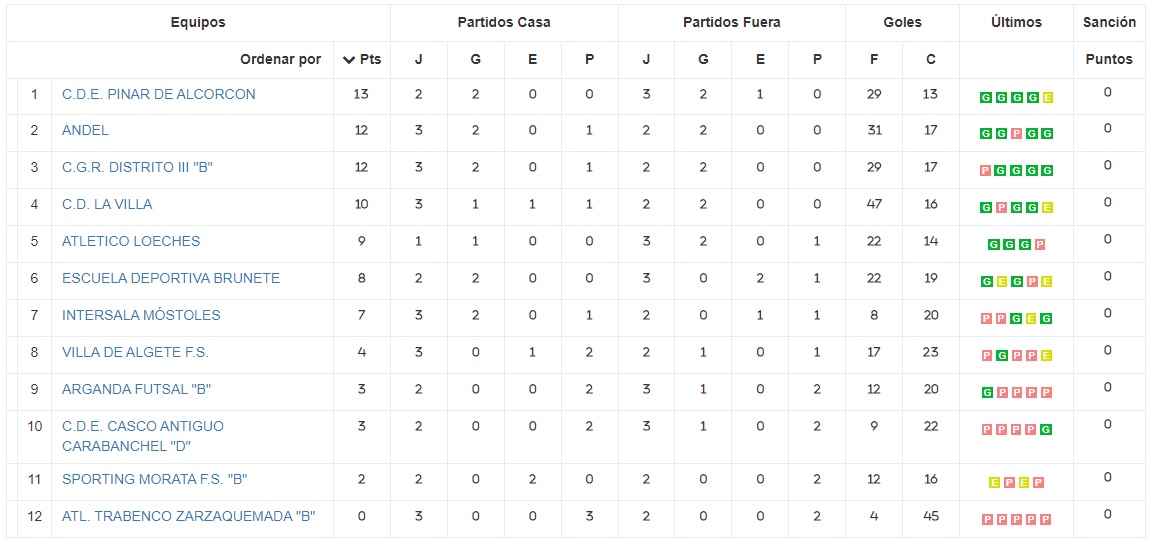The height and width of the screenshot is (547, 1152).
Task: Click the yellow E result badge for Pinar de Alcorcon
Action: point(1047,98)
